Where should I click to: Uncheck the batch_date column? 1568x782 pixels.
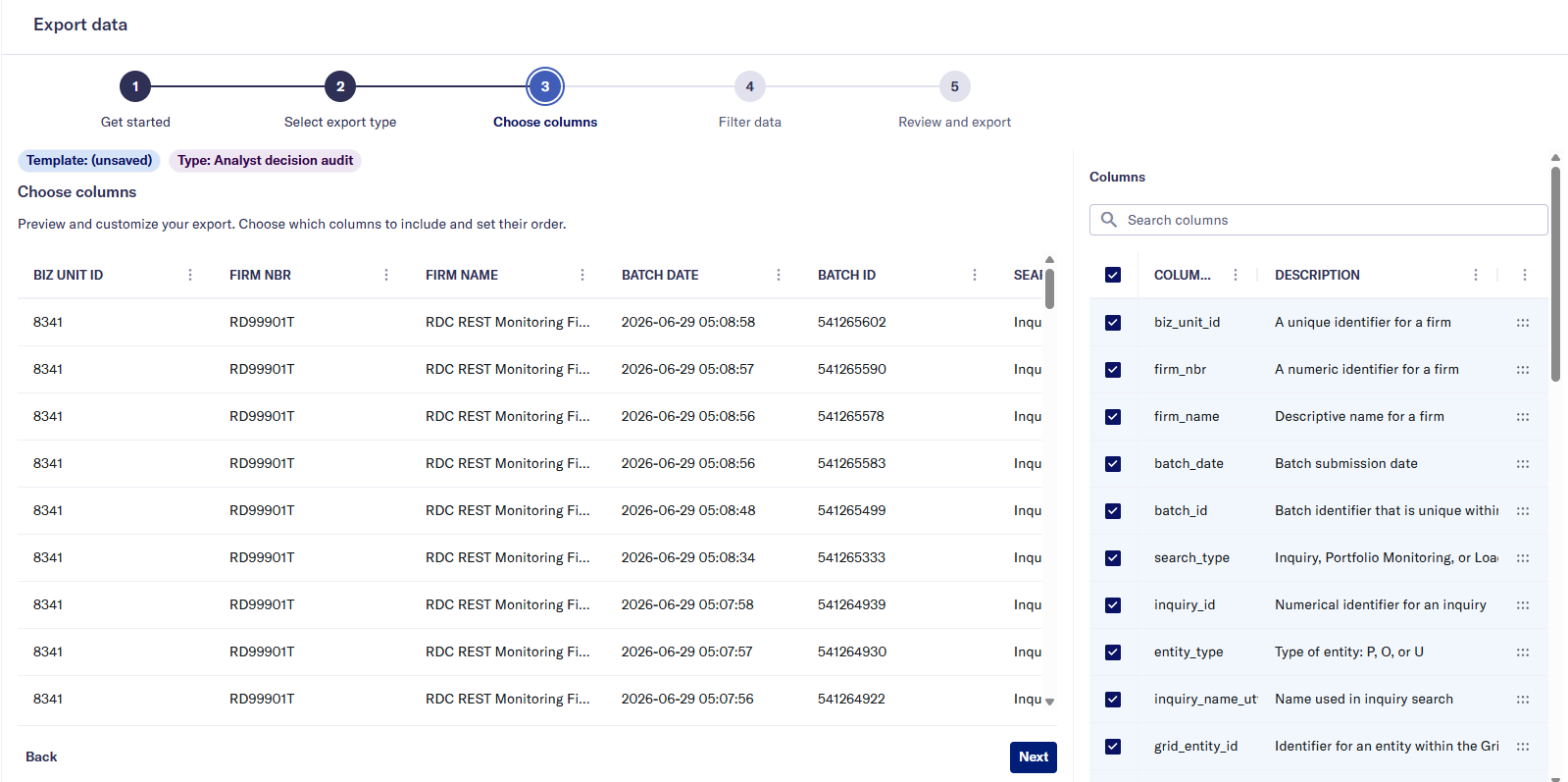click(x=1113, y=463)
